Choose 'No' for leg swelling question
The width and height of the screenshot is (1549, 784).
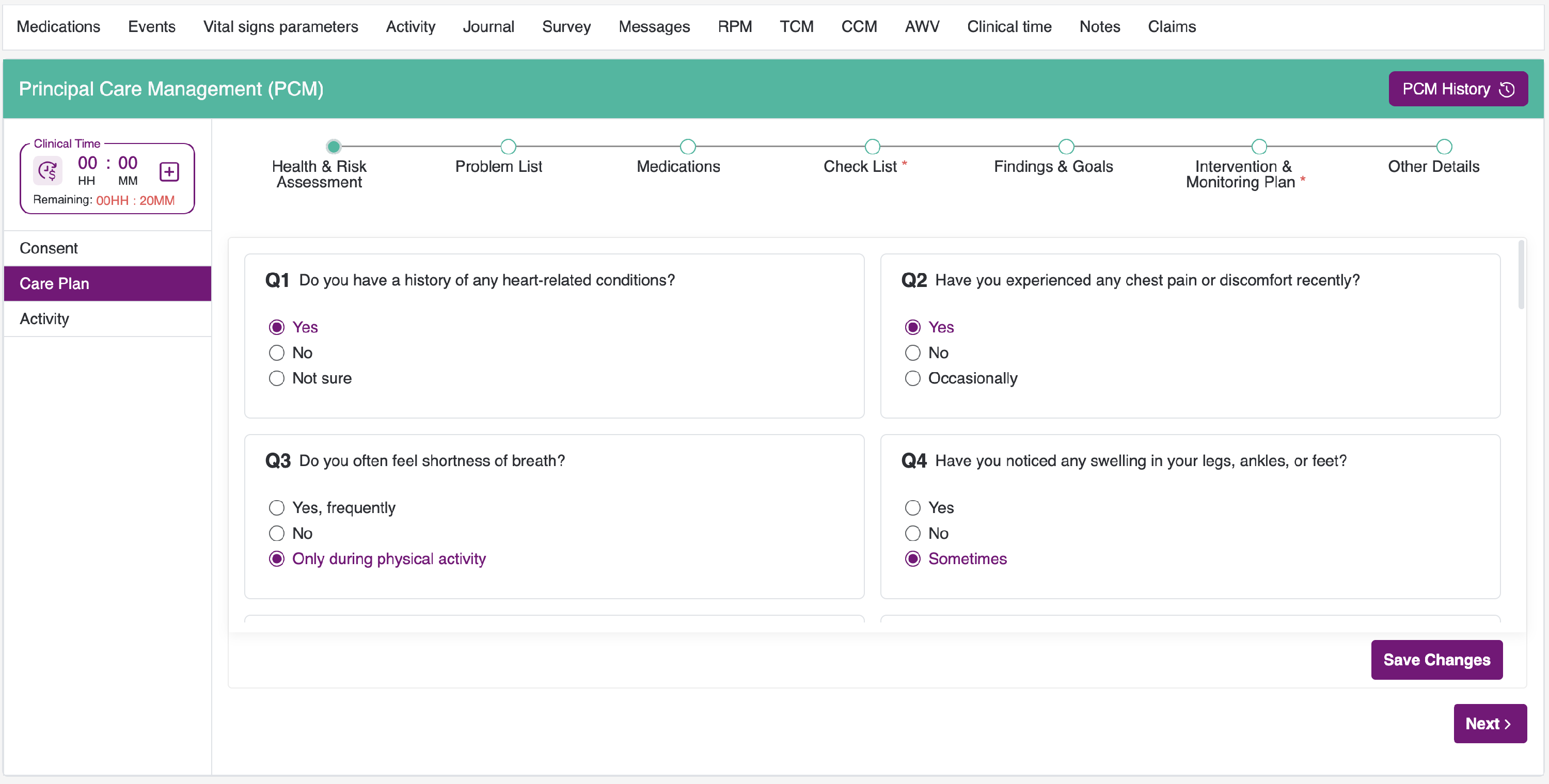click(x=912, y=533)
